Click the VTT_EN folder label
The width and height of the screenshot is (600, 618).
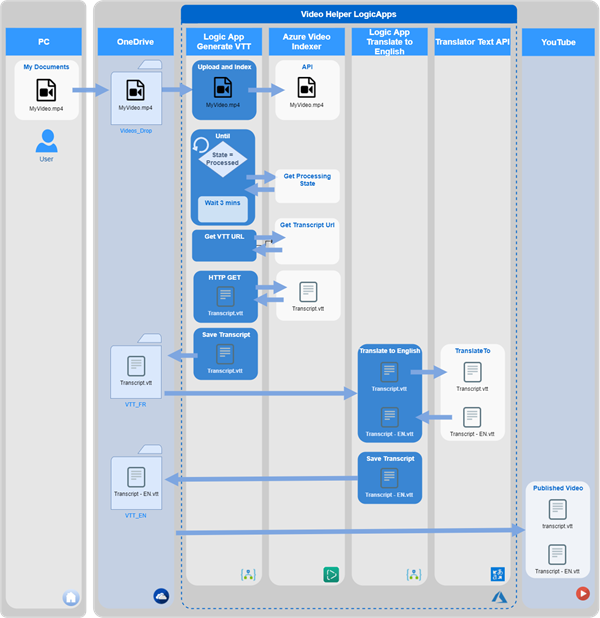pyautogui.click(x=136, y=516)
